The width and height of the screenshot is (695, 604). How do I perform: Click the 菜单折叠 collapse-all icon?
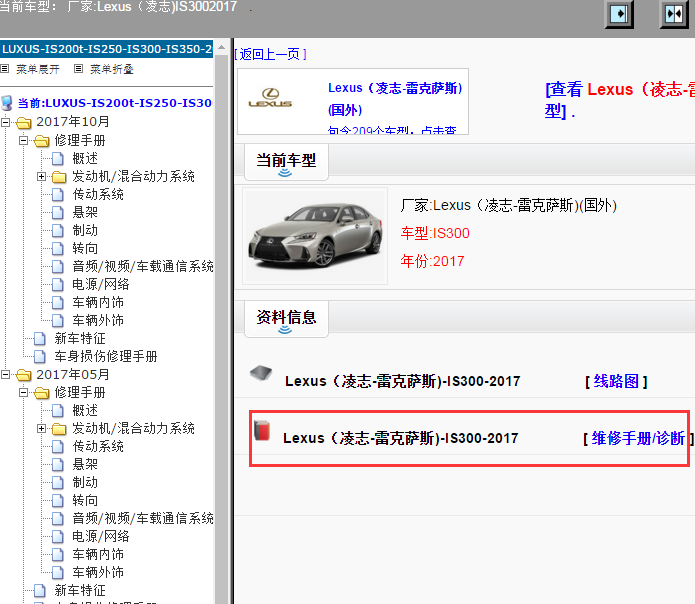78,69
